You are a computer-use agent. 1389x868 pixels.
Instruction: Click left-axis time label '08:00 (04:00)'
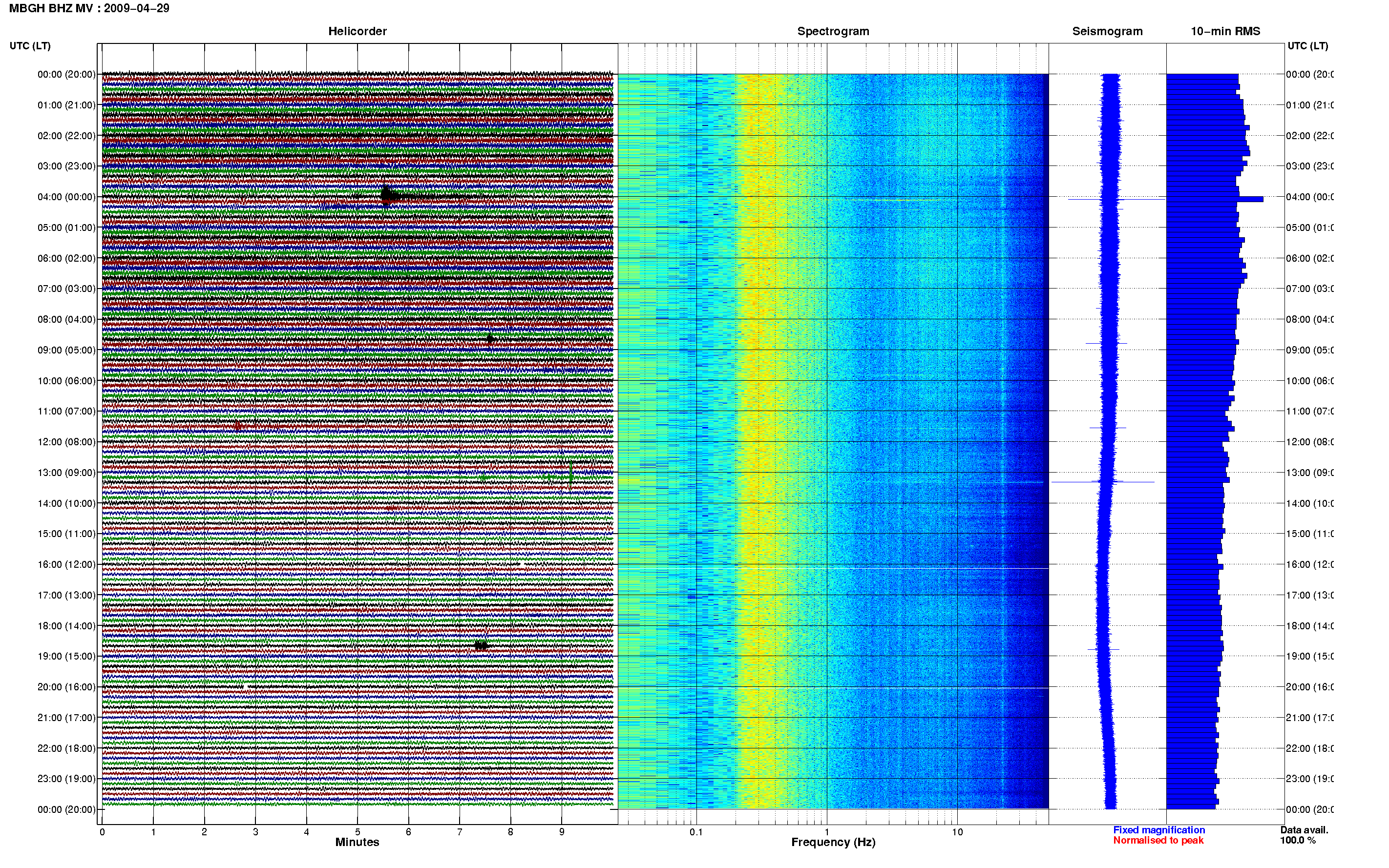point(66,319)
